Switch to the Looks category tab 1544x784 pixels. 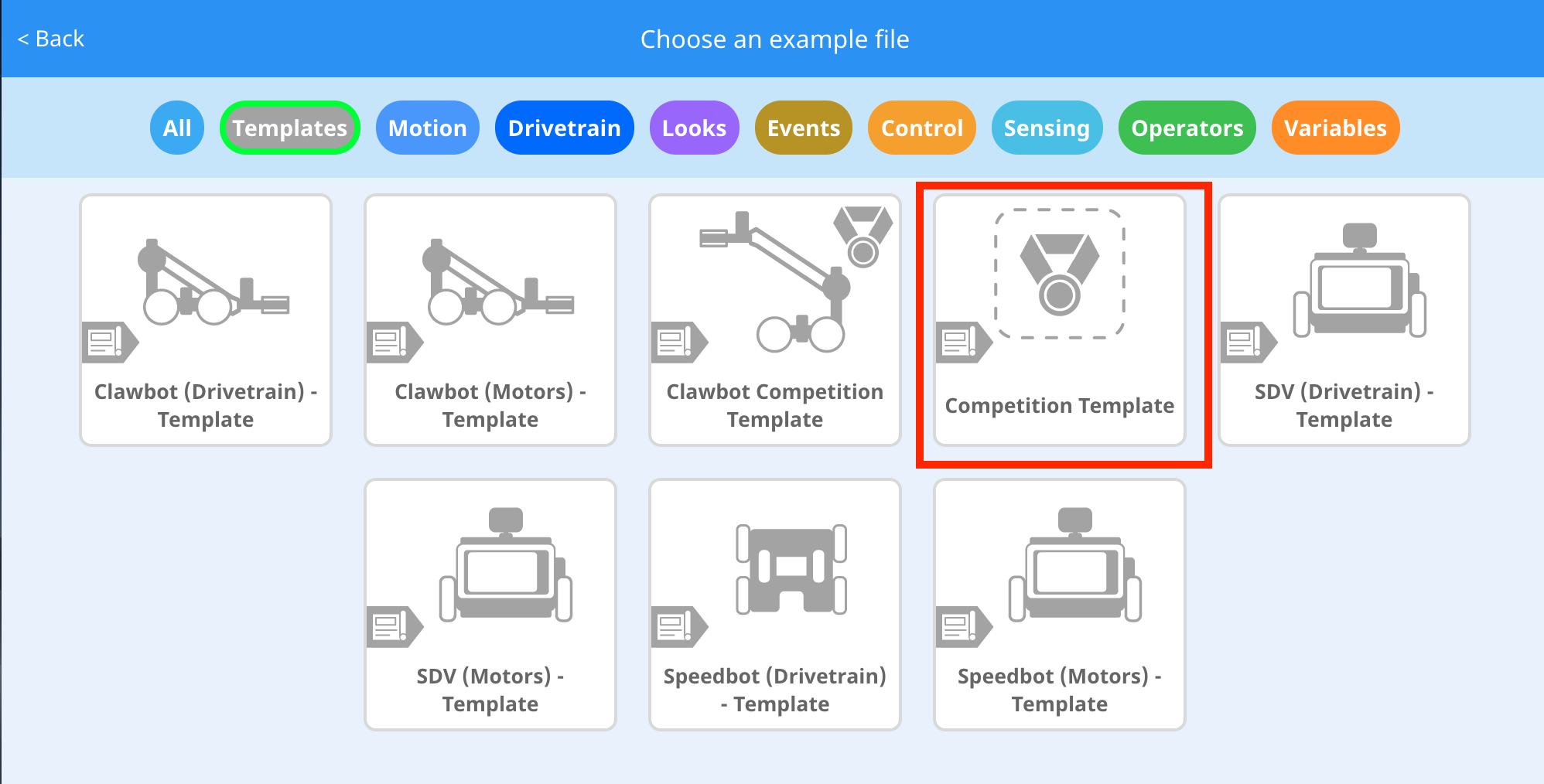(x=693, y=128)
